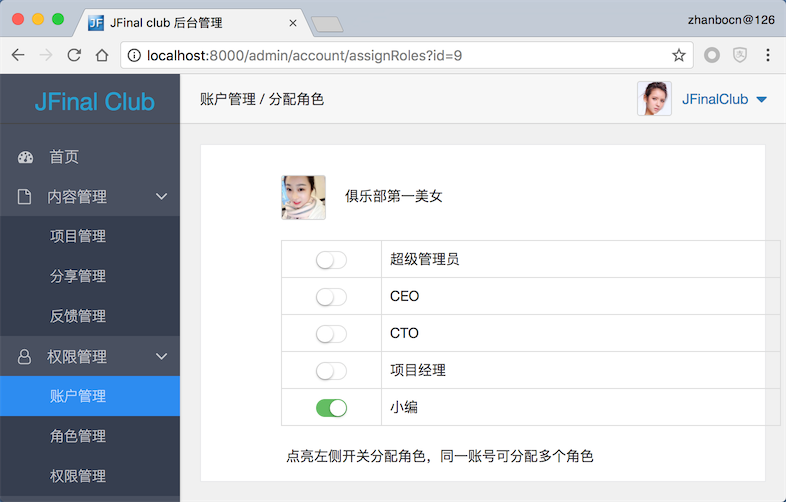The height and width of the screenshot is (502, 786).
Task: Click the JFinalClub admin avatar thumbnail
Action: point(654,99)
